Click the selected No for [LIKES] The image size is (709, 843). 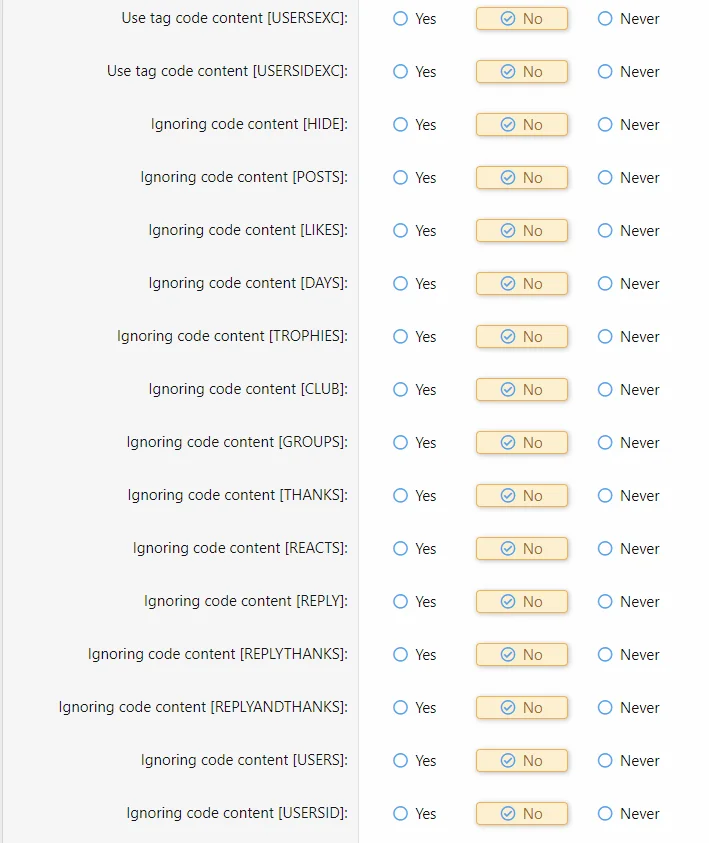pyautogui.click(x=522, y=231)
